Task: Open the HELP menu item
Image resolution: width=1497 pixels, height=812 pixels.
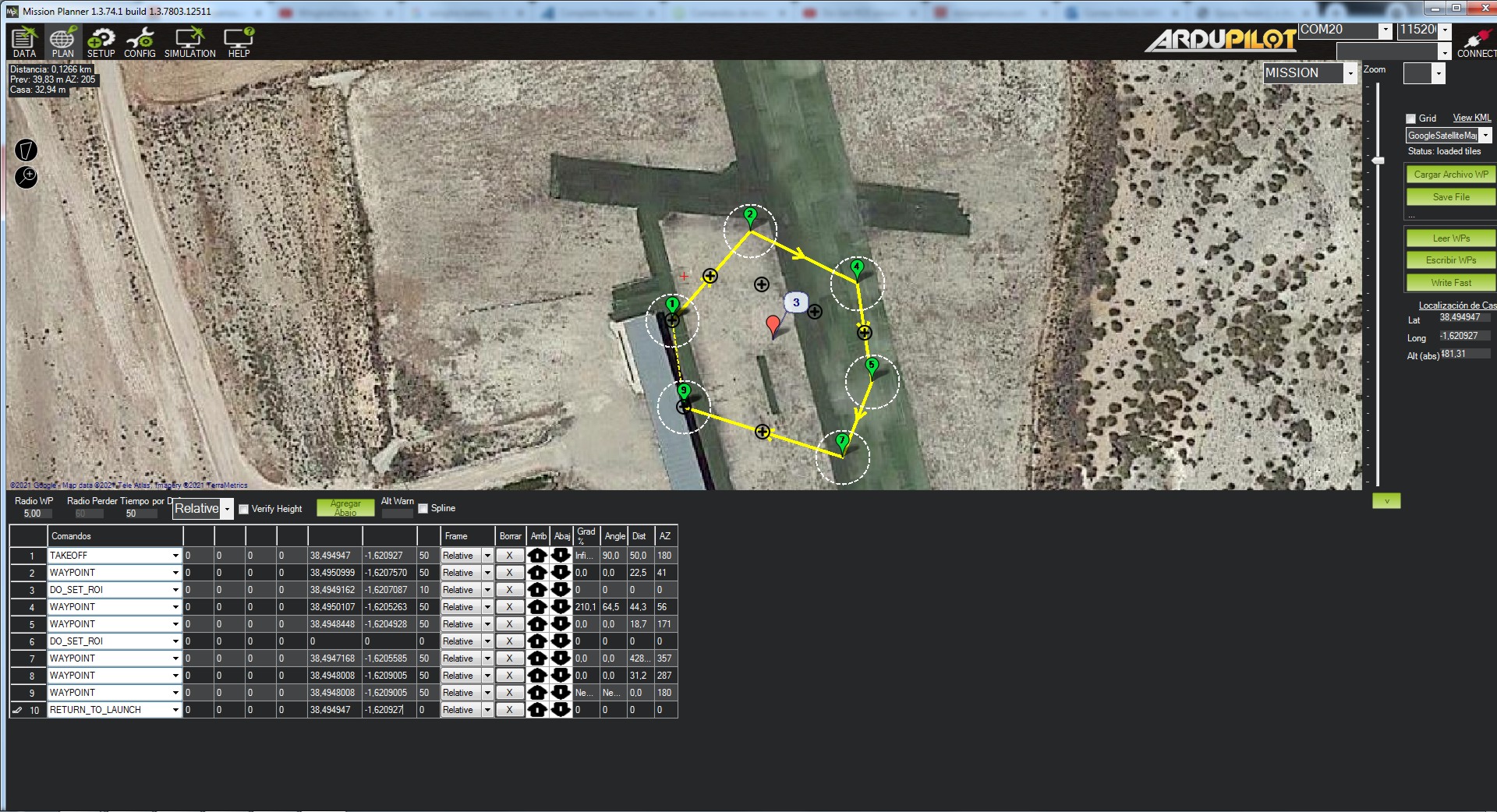Action: tap(239, 42)
